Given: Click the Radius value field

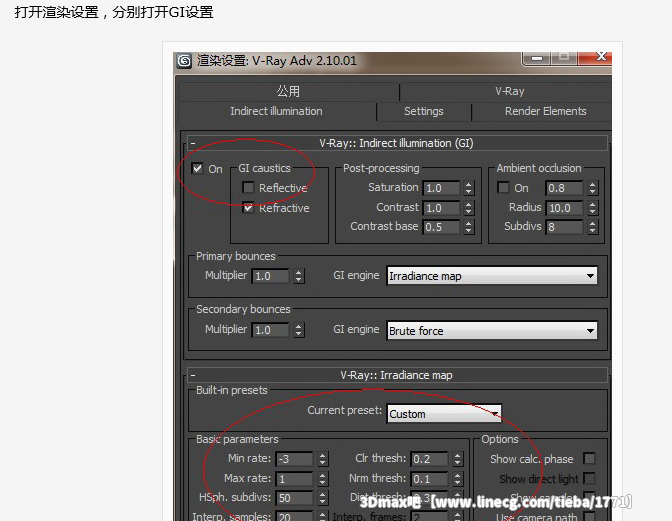Looking at the screenshot, I should (x=564, y=208).
